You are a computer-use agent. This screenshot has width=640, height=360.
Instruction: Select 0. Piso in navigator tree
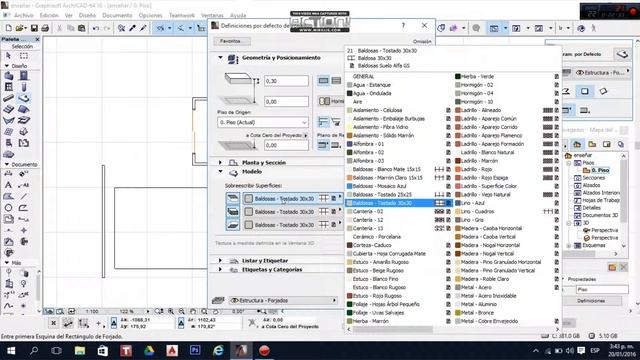tap(600, 170)
